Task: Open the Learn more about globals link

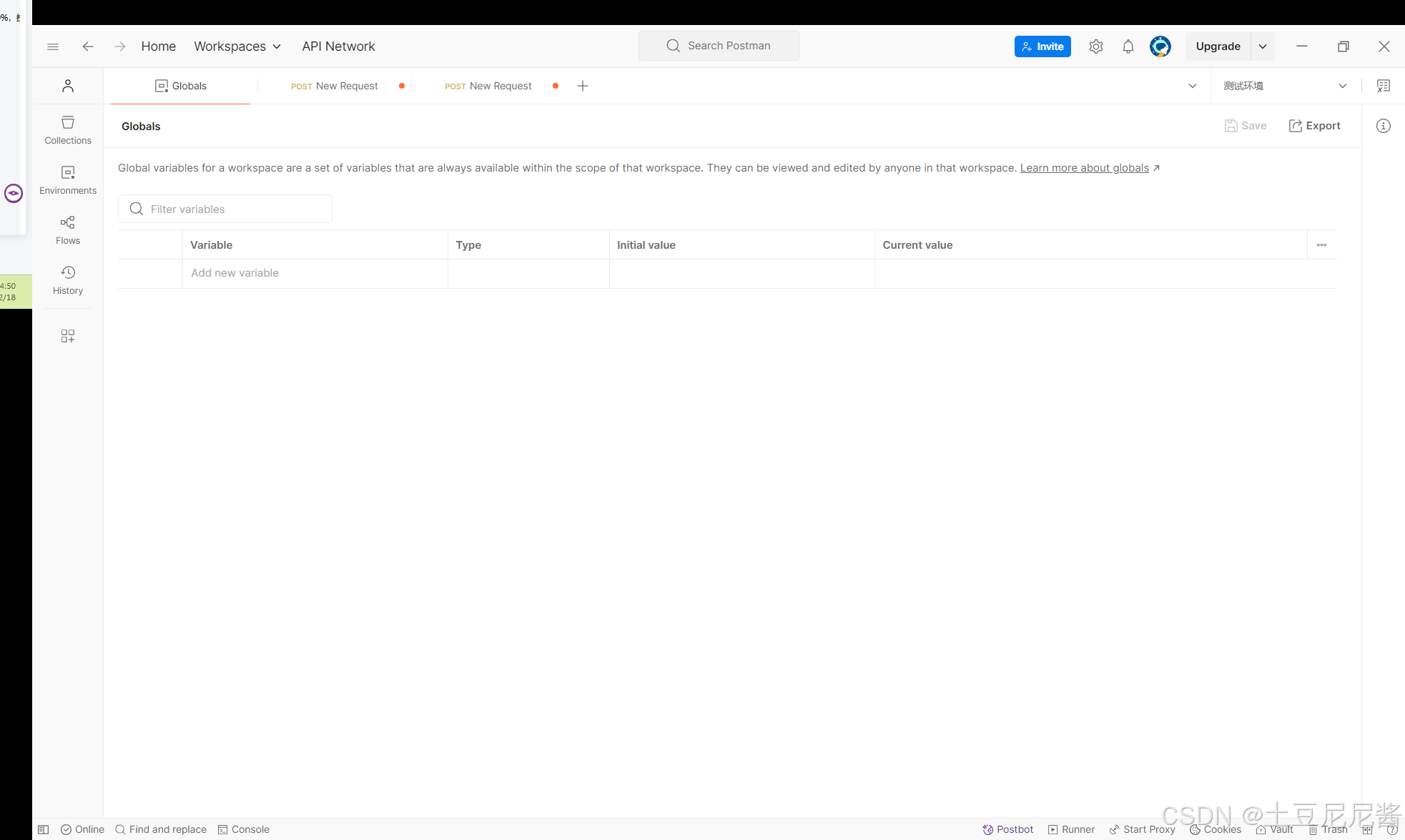Action: click(1084, 168)
